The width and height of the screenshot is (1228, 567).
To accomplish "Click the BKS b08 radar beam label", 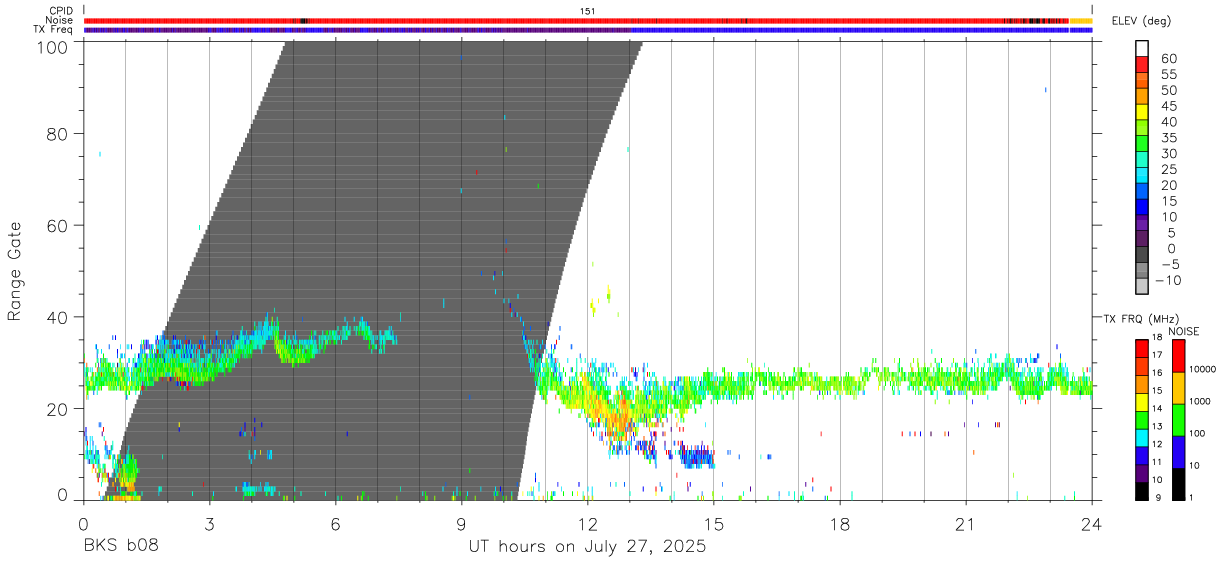I will coord(120,546).
